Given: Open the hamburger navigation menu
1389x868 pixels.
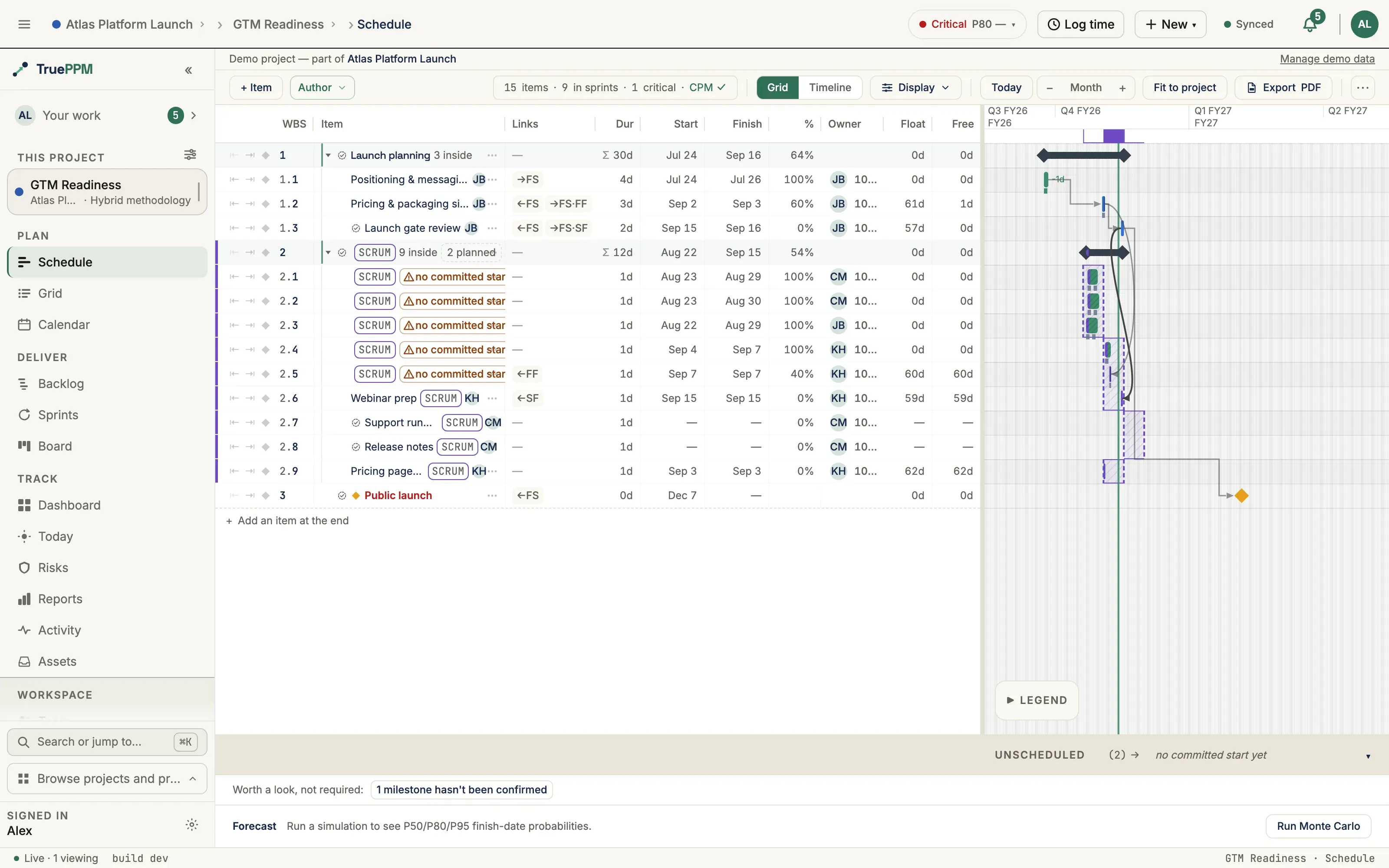Looking at the screenshot, I should click(x=24, y=24).
